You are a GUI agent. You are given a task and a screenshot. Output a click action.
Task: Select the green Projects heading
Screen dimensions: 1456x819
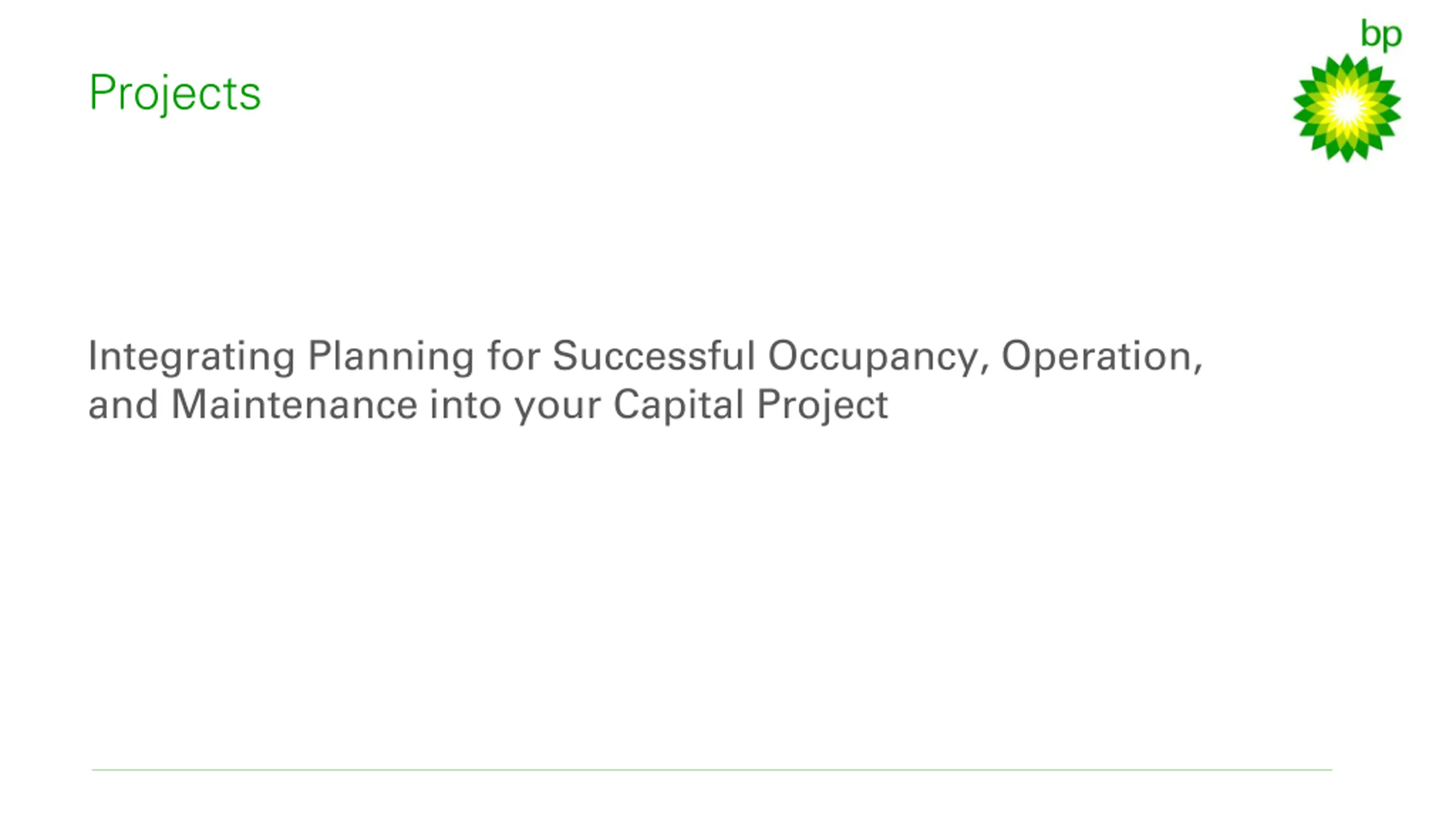175,93
